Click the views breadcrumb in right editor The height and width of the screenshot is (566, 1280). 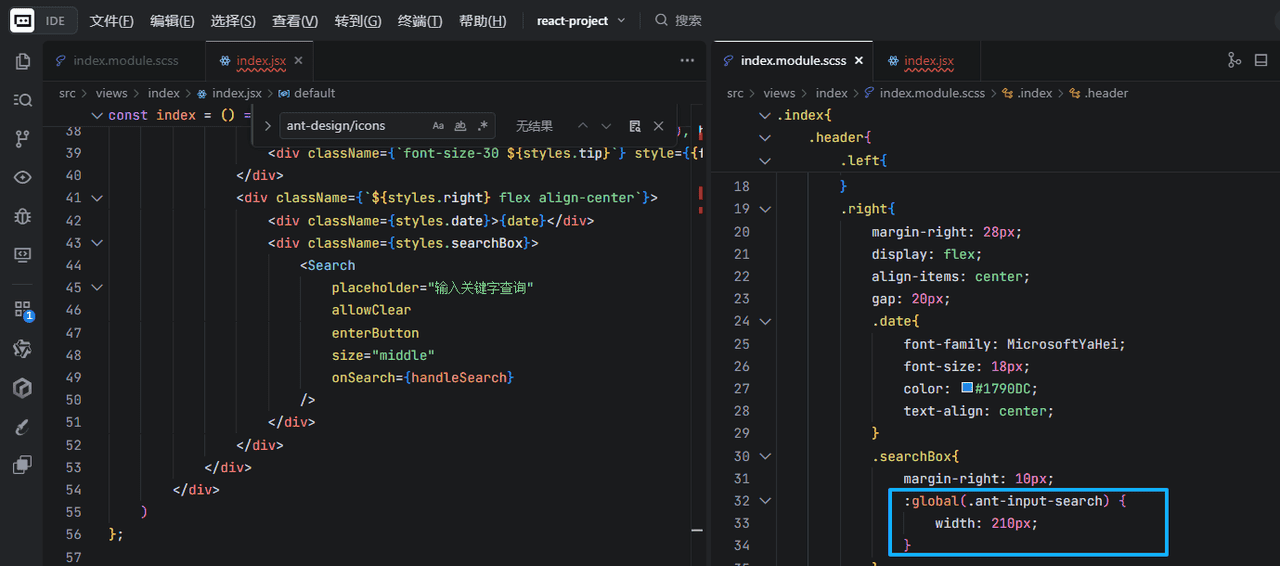pos(778,93)
